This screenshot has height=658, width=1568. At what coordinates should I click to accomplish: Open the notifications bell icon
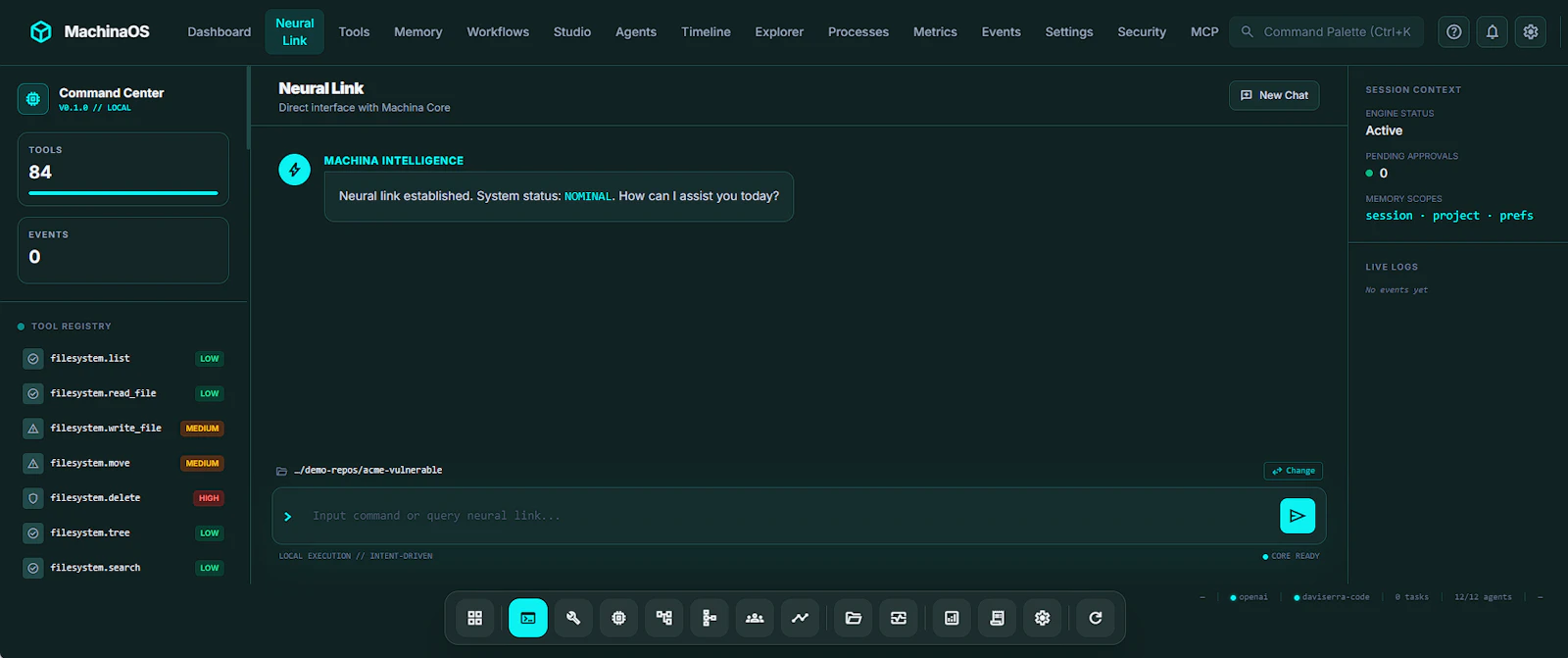click(1493, 31)
